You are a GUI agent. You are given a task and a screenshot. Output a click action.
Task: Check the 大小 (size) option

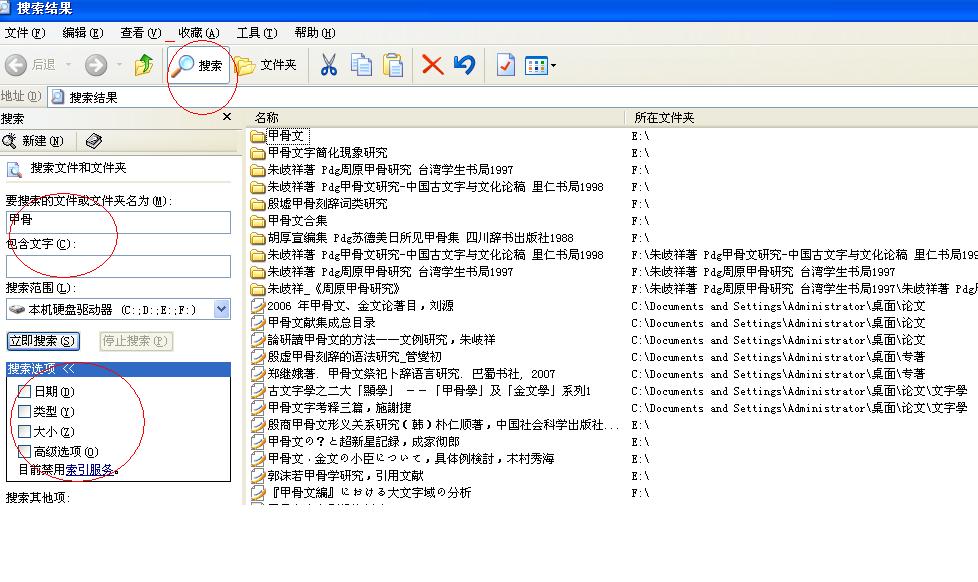[x=25, y=431]
